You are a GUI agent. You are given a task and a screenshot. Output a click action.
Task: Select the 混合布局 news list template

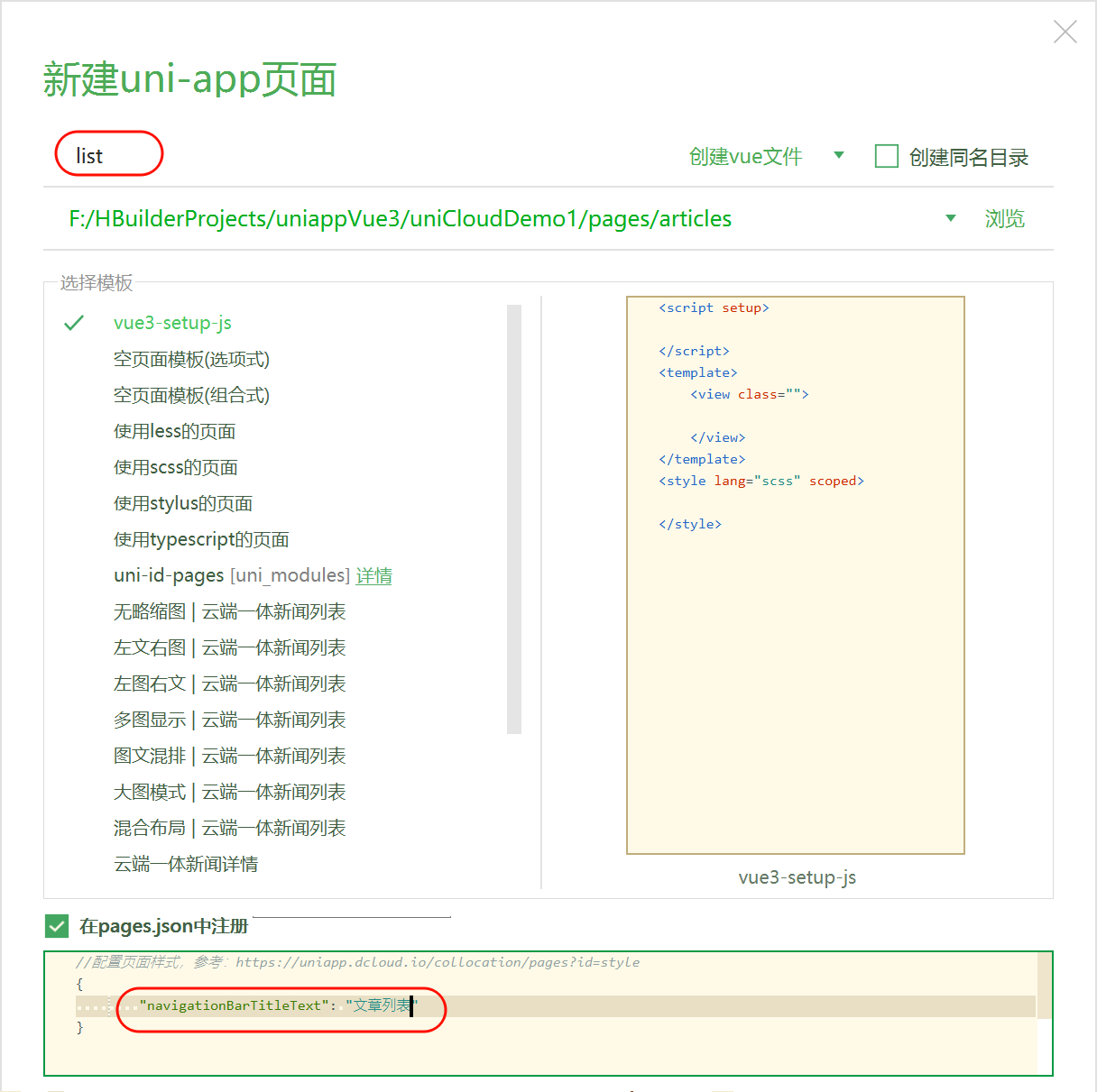coord(228,828)
